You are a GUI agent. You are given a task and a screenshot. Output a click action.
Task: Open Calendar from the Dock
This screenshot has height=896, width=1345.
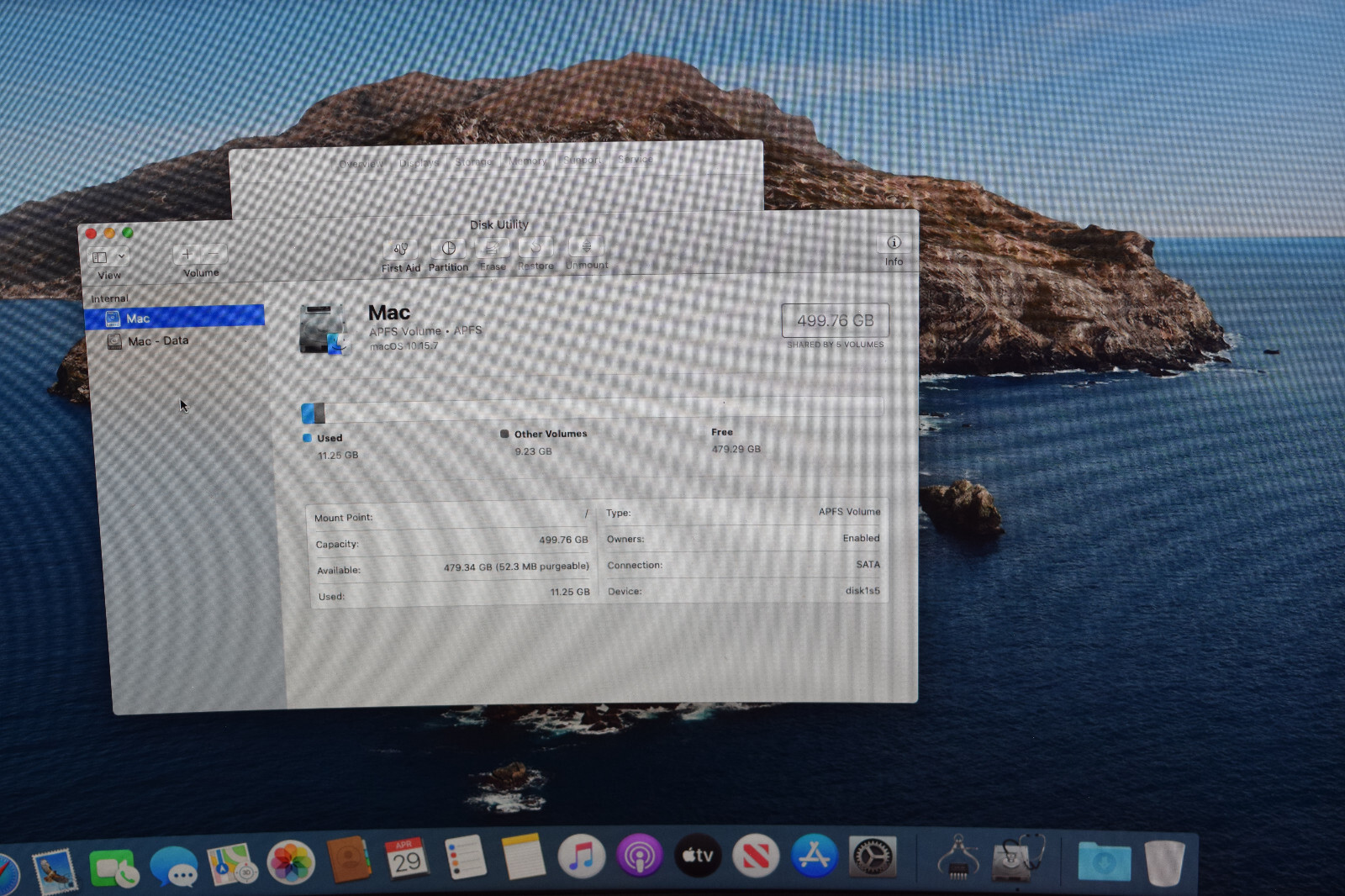pyautogui.click(x=407, y=858)
